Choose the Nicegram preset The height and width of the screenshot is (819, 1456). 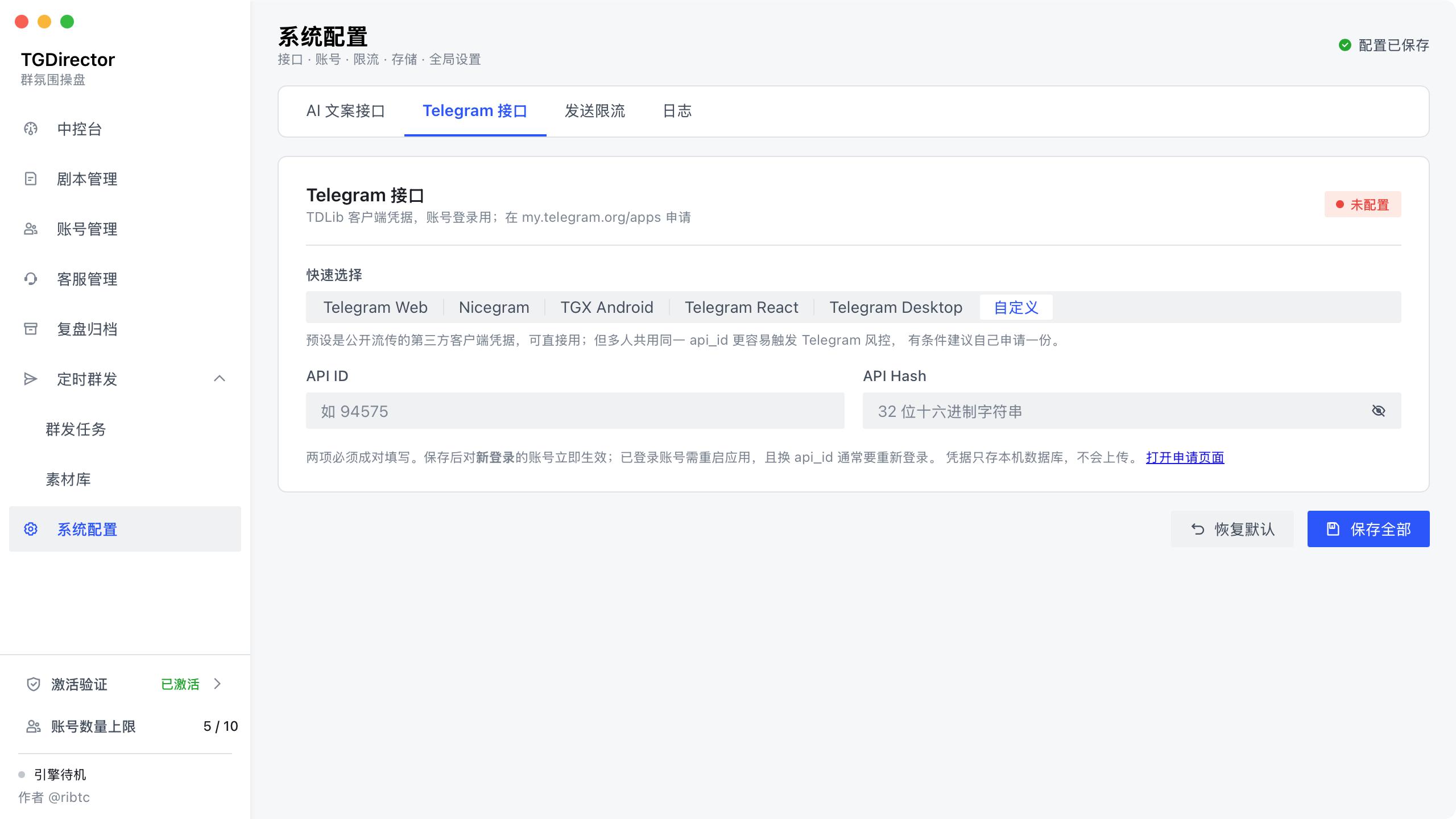click(x=494, y=308)
